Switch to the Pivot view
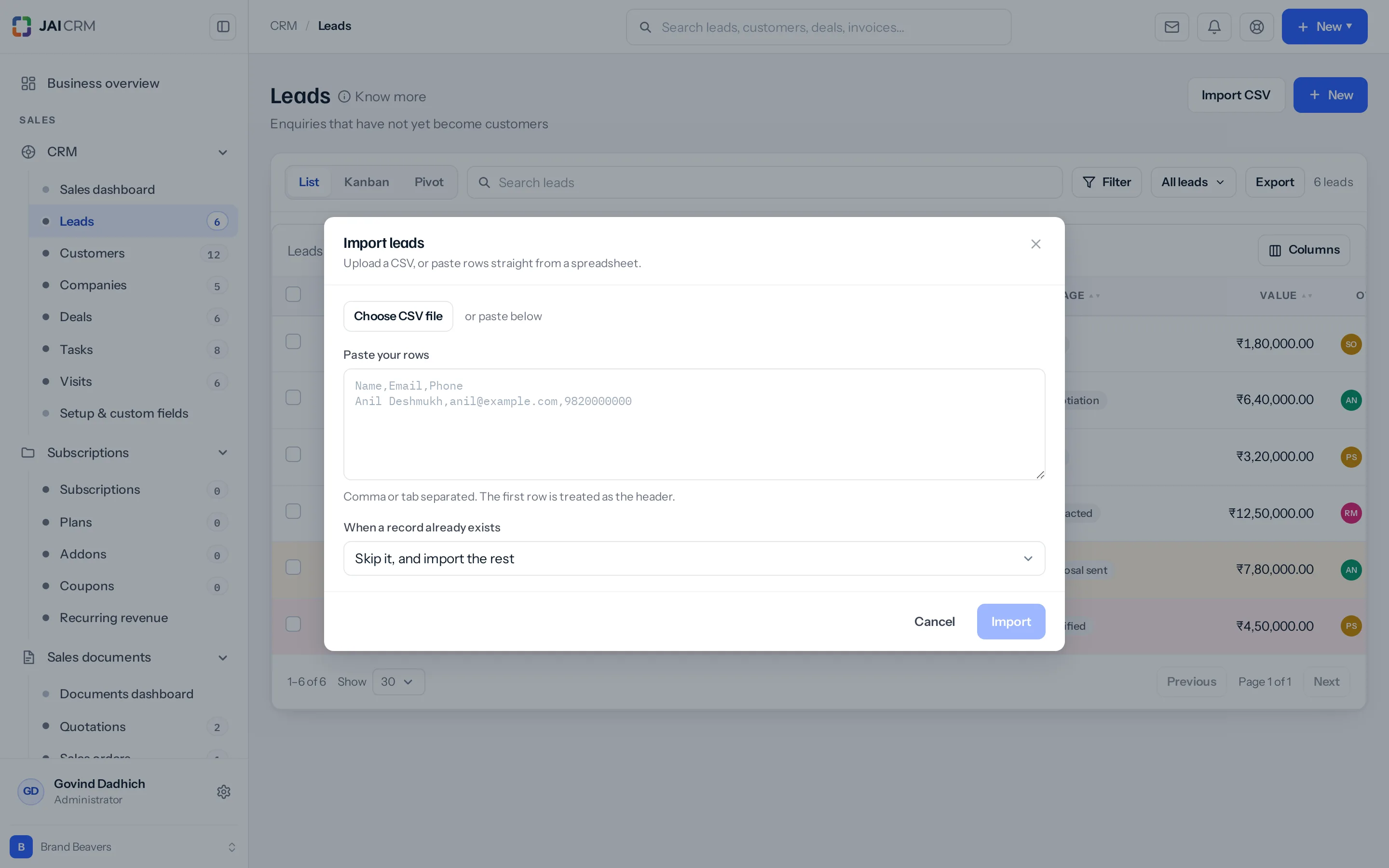Screen dimensions: 1389x868 (429, 182)
